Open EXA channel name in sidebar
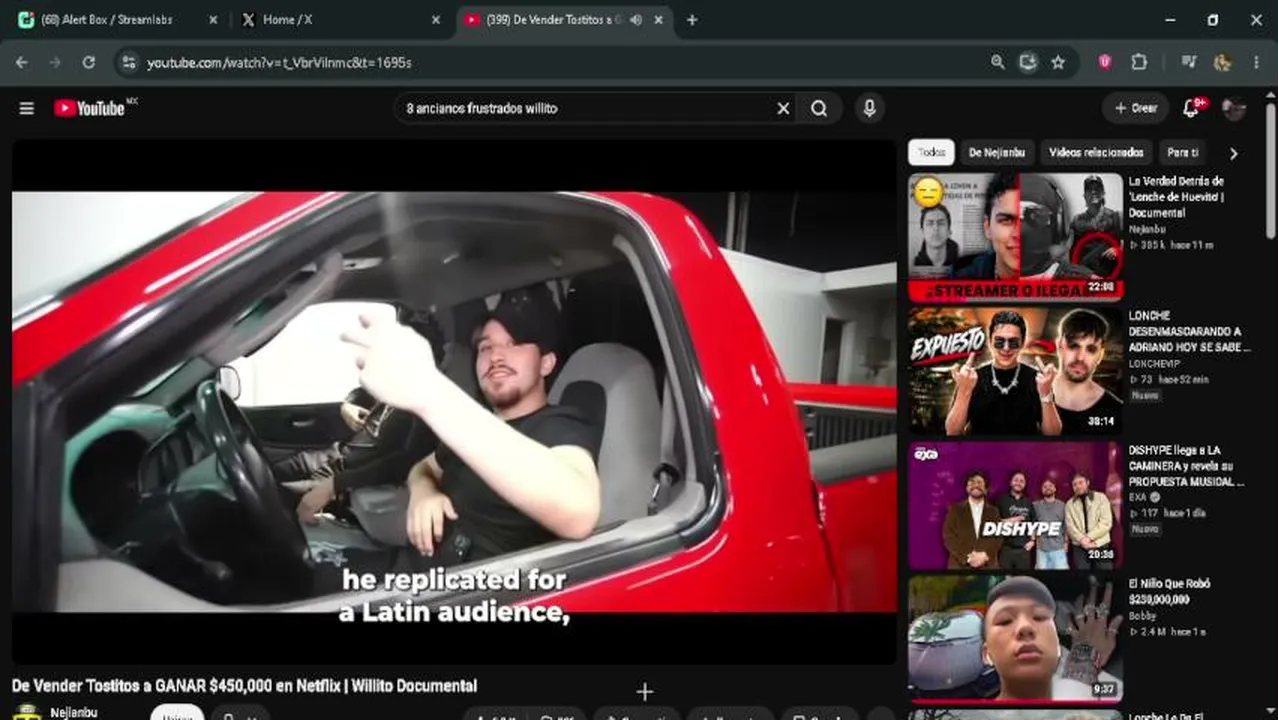 [x=1138, y=497]
